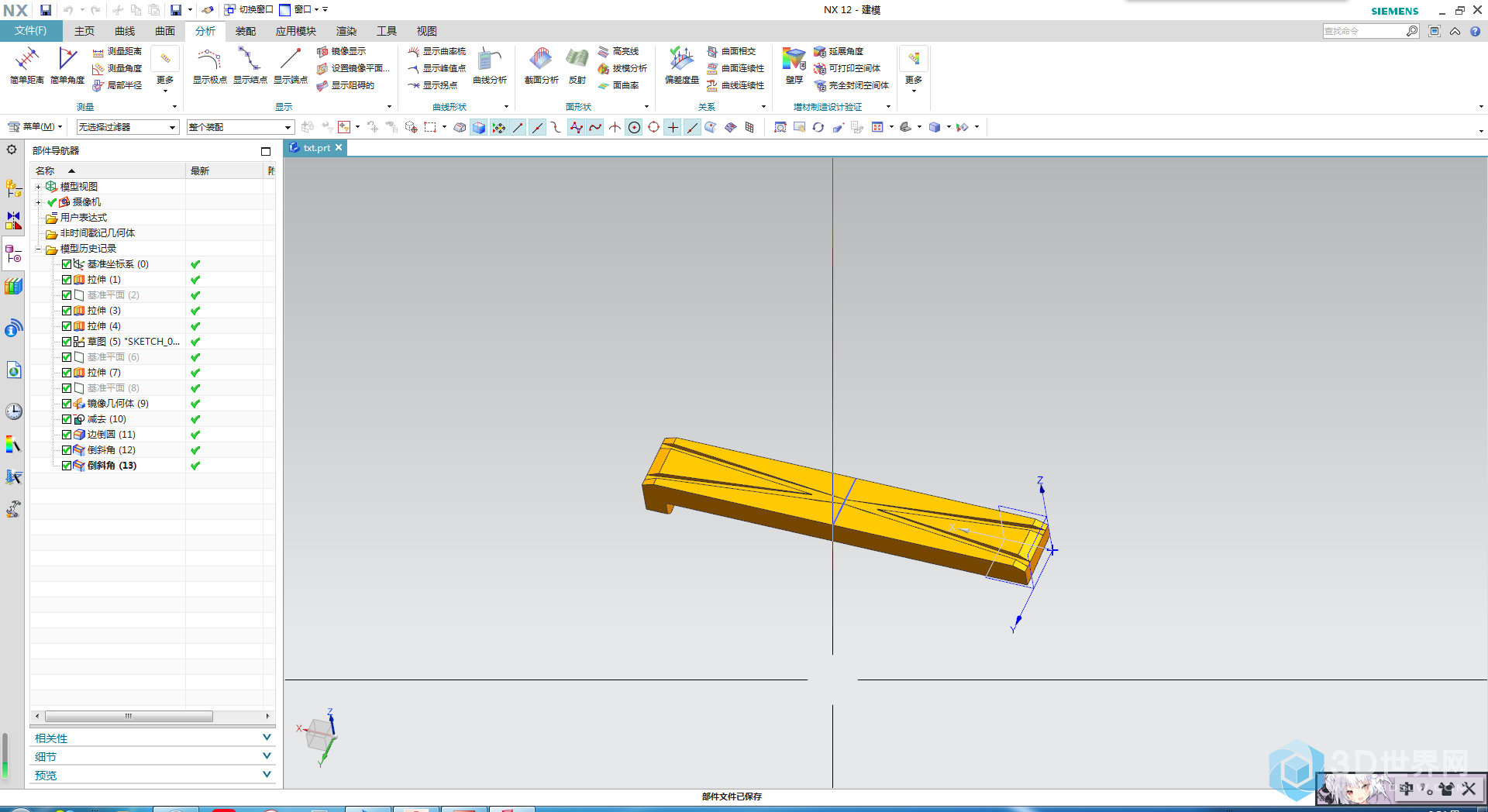Toggle checkbox for 基准坐标系 (0)
The height and width of the screenshot is (812, 1488).
(x=67, y=264)
